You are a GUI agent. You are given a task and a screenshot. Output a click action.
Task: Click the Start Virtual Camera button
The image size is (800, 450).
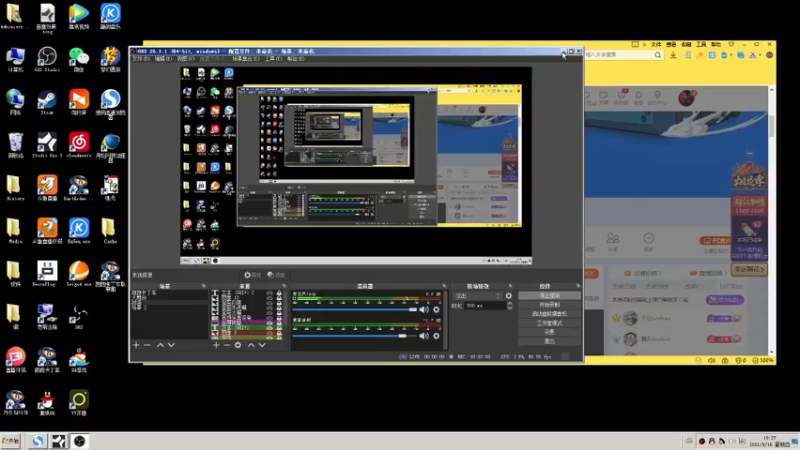pos(549,314)
